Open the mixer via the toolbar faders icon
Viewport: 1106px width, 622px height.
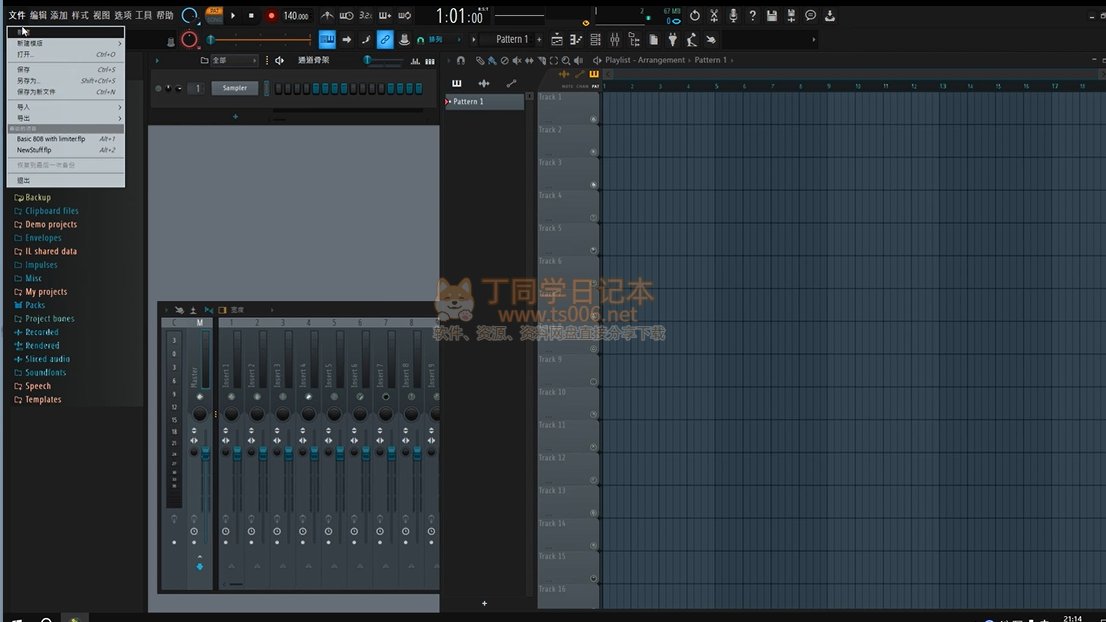pos(614,39)
